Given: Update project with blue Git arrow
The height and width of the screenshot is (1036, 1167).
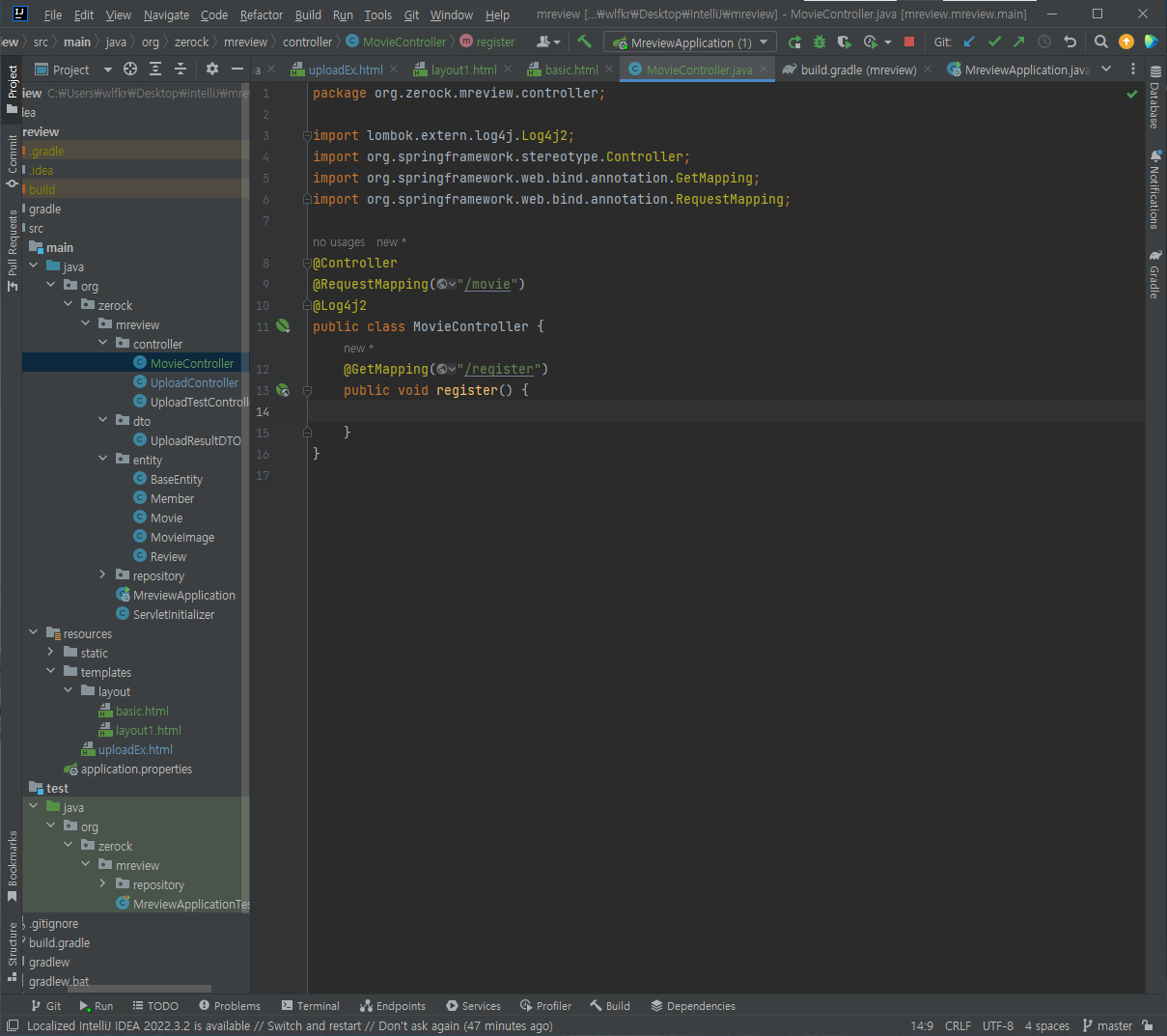Looking at the screenshot, I should (969, 42).
